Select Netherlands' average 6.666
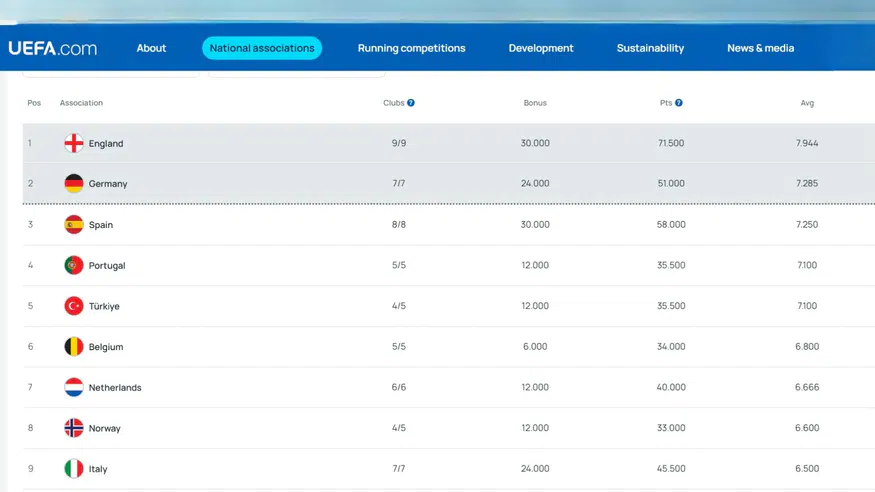The image size is (875, 492). 807,387
